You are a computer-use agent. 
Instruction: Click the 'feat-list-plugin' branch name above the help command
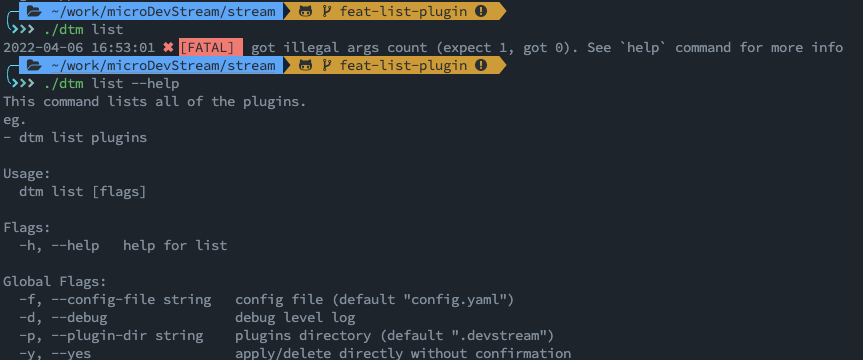click(403, 66)
